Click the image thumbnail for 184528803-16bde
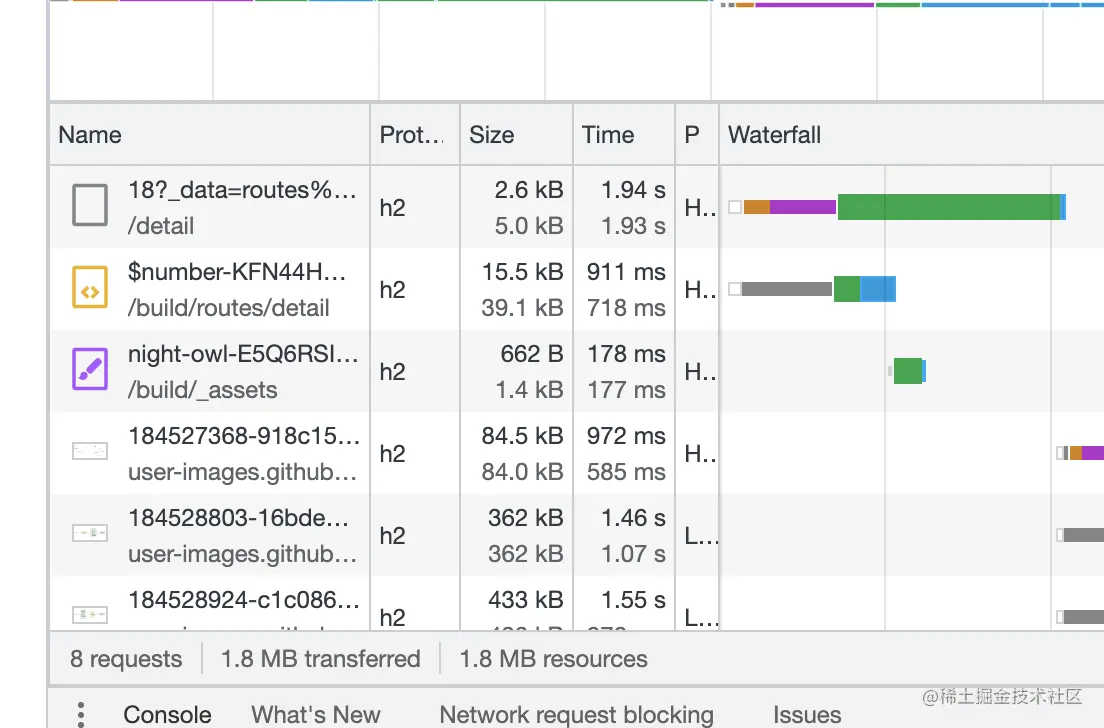This screenshot has height=728, width=1104. pos(90,534)
